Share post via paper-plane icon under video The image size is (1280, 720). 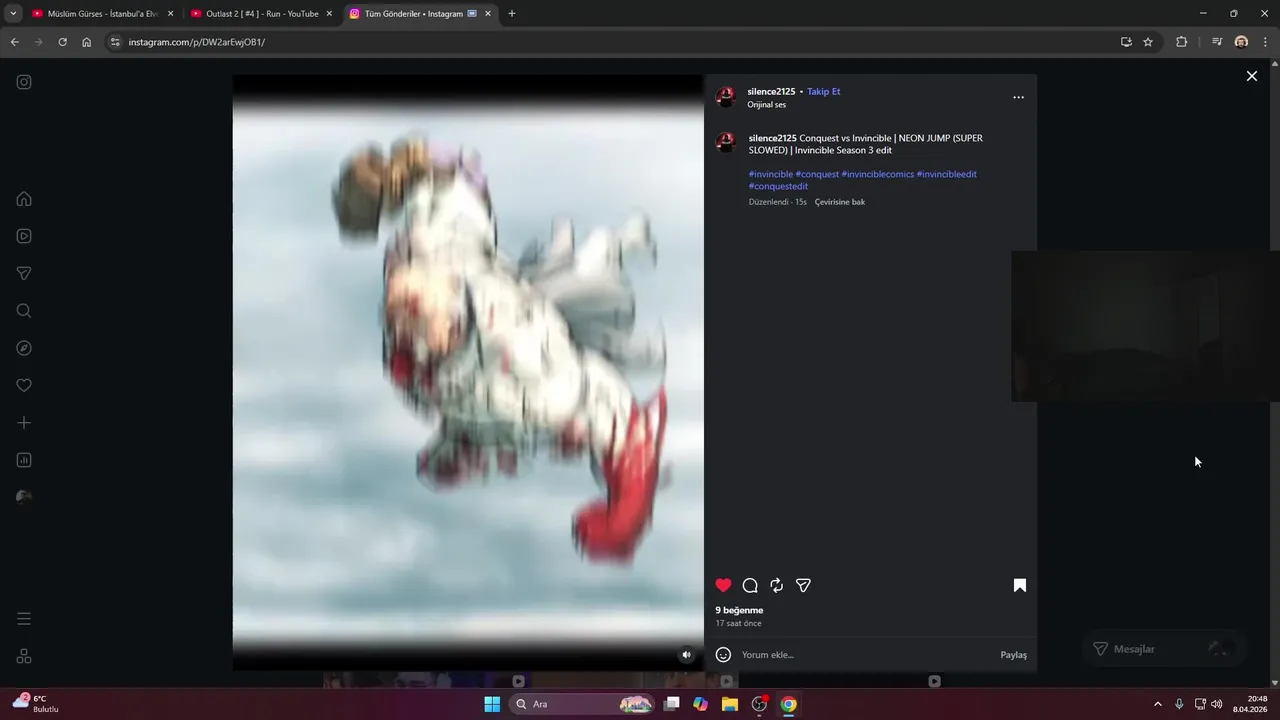pos(803,585)
